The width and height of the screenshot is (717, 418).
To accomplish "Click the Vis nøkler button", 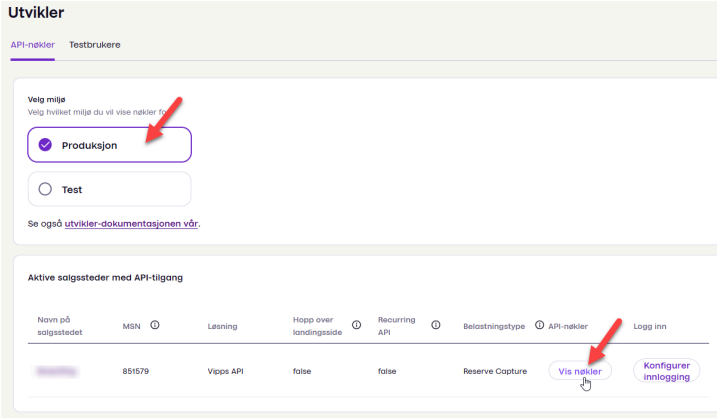I will [580, 370].
